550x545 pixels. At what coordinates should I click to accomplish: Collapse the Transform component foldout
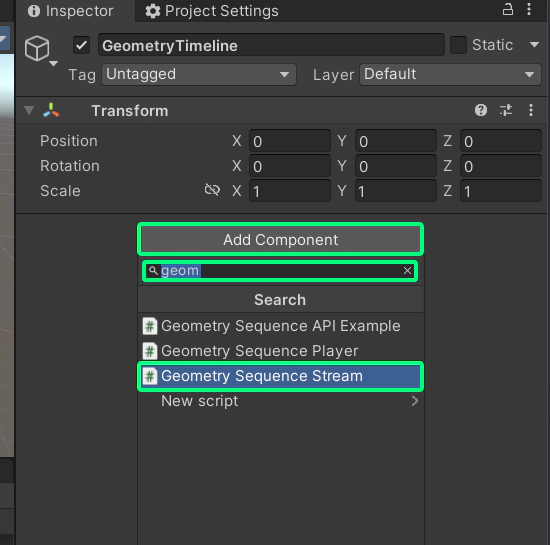[29, 110]
